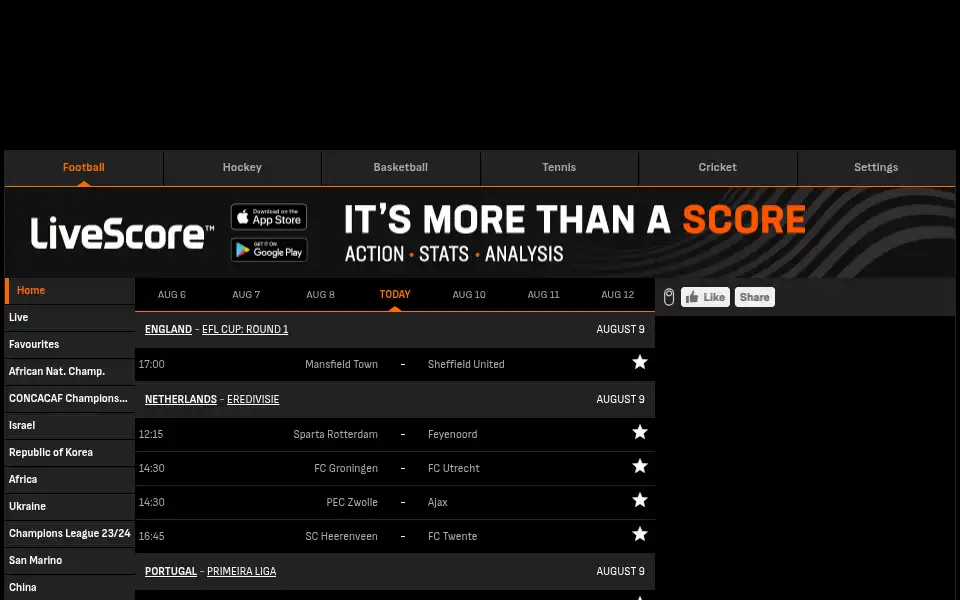The height and width of the screenshot is (600, 960).
Task: Switch to the Tennis tab
Action: (559, 168)
